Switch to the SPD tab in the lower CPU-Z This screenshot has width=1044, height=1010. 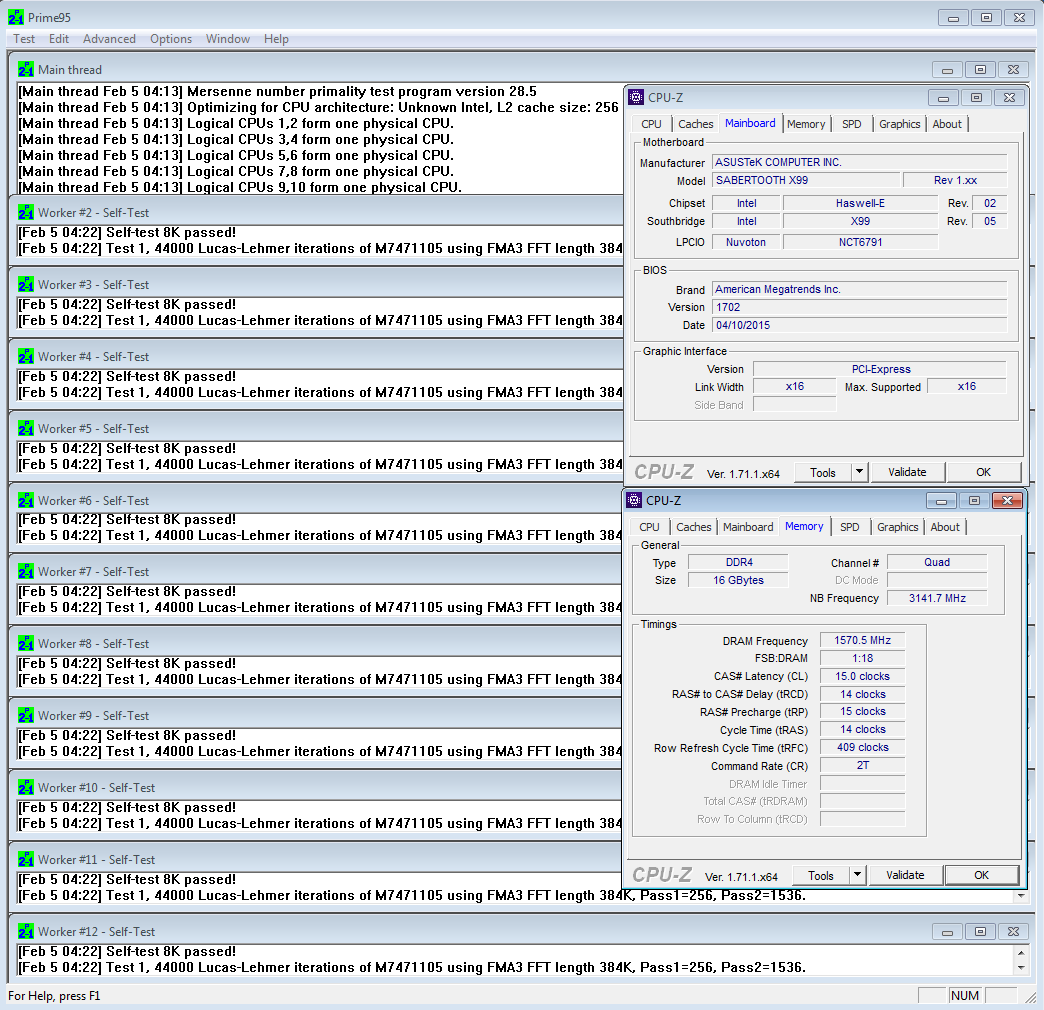849,527
